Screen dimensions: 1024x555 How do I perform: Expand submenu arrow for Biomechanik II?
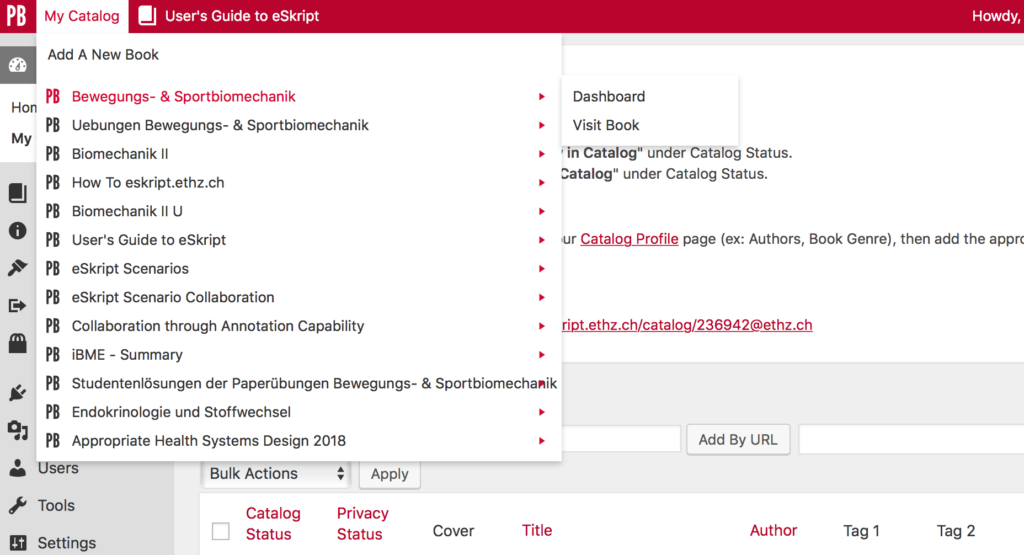(x=541, y=154)
